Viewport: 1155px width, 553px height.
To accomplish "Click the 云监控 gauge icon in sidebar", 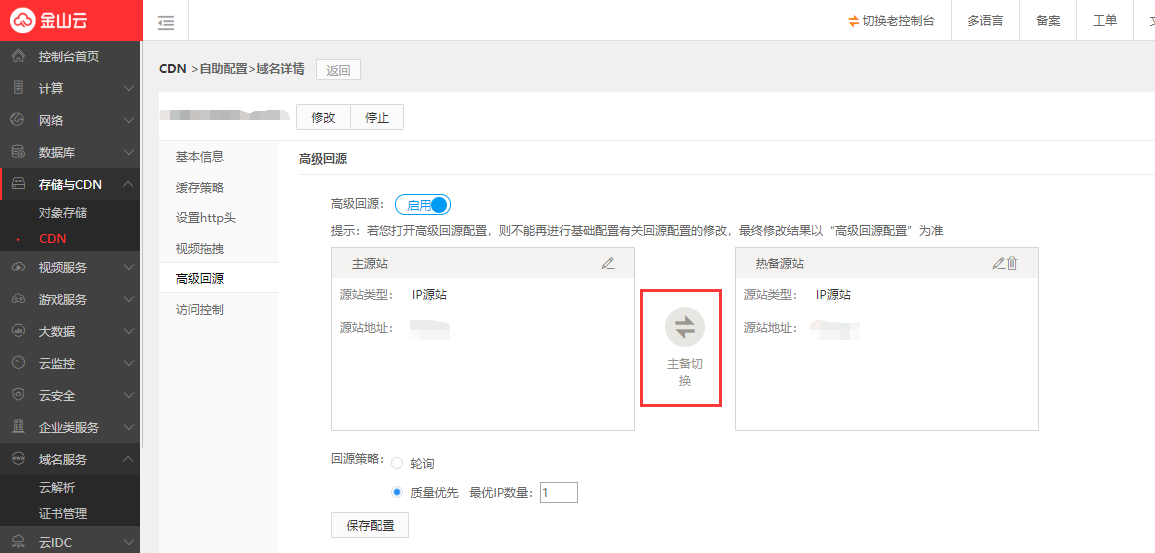I will (x=18, y=363).
